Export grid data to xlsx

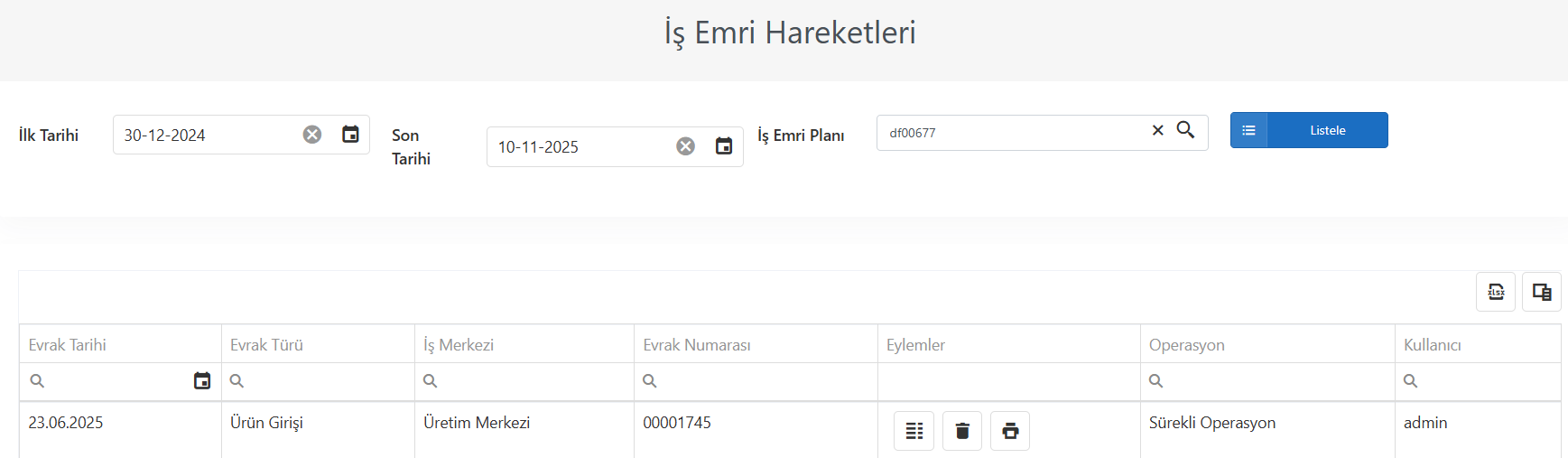coord(1496,292)
